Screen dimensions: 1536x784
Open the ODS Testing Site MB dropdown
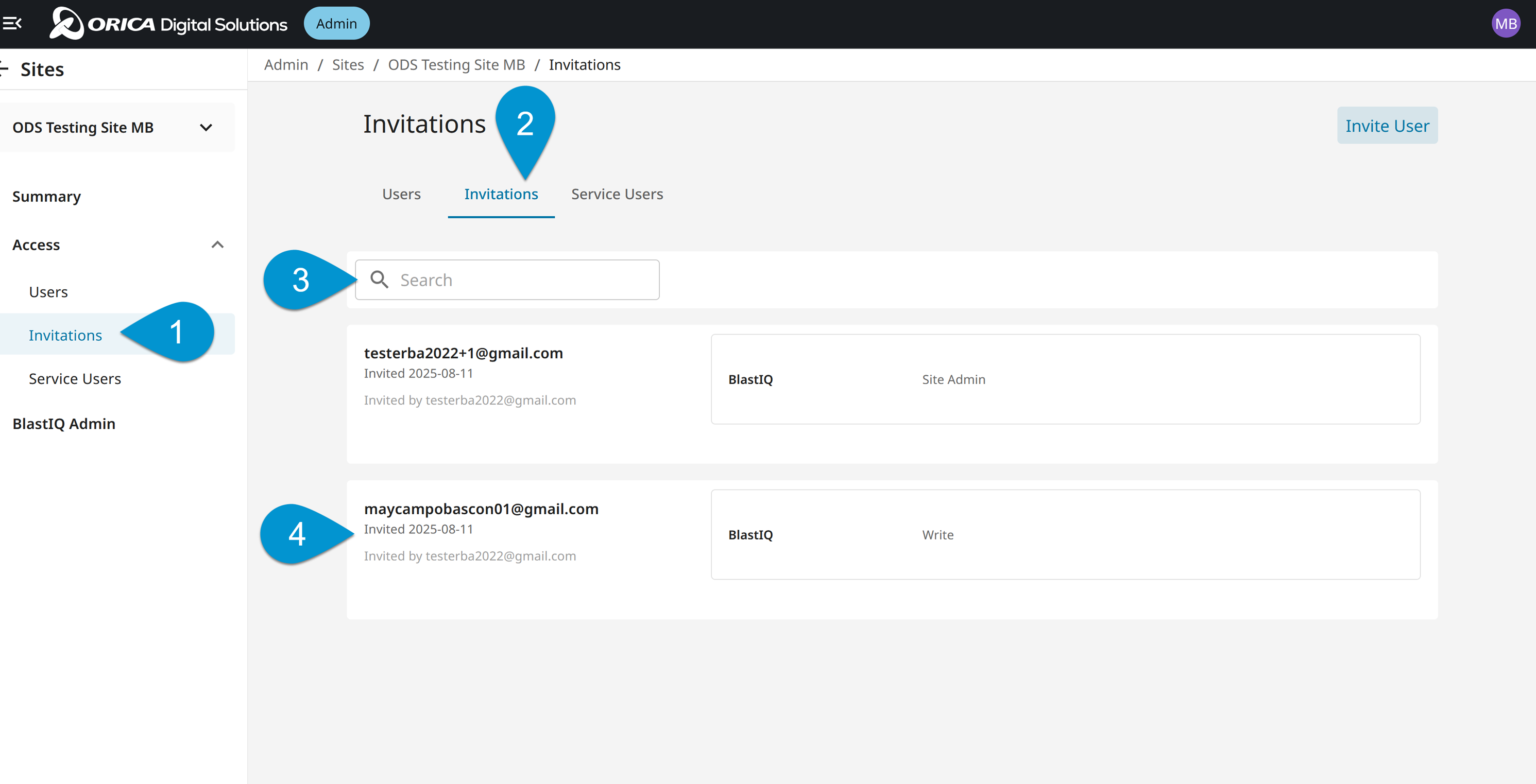click(x=117, y=128)
